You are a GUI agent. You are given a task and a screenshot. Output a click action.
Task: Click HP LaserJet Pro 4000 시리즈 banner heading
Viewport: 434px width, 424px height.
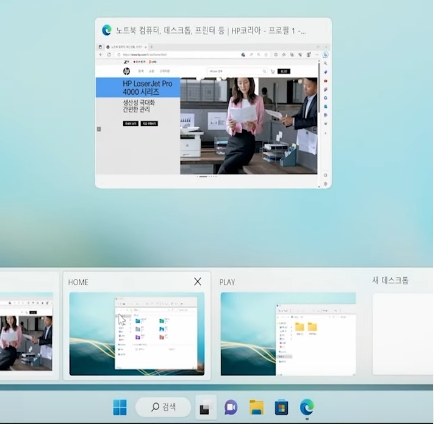pos(147,88)
